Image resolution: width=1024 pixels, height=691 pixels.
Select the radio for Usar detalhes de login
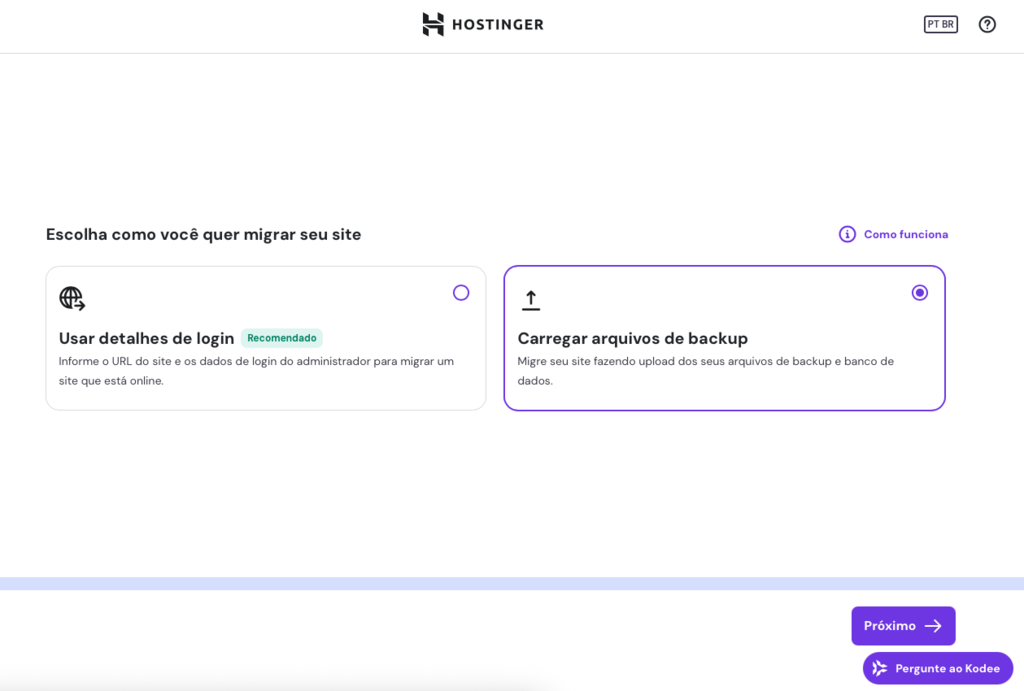point(461,292)
